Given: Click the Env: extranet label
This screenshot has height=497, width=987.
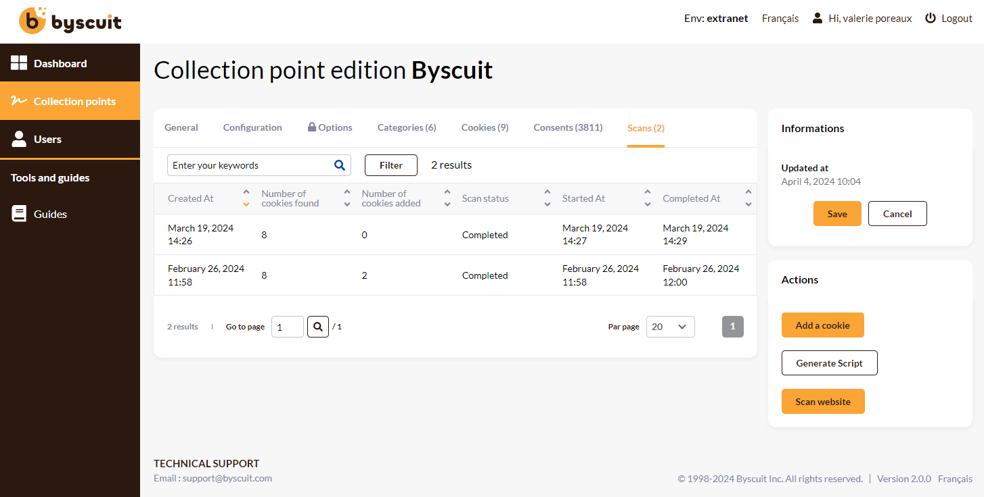Looking at the screenshot, I should click(716, 18).
